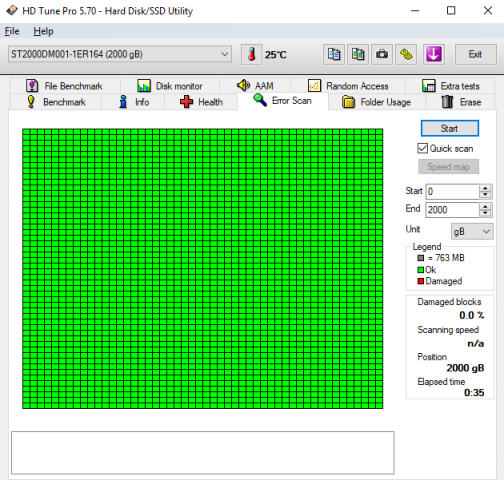The width and height of the screenshot is (504, 480).
Task: Open the AAM tab
Action: pyautogui.click(x=255, y=86)
